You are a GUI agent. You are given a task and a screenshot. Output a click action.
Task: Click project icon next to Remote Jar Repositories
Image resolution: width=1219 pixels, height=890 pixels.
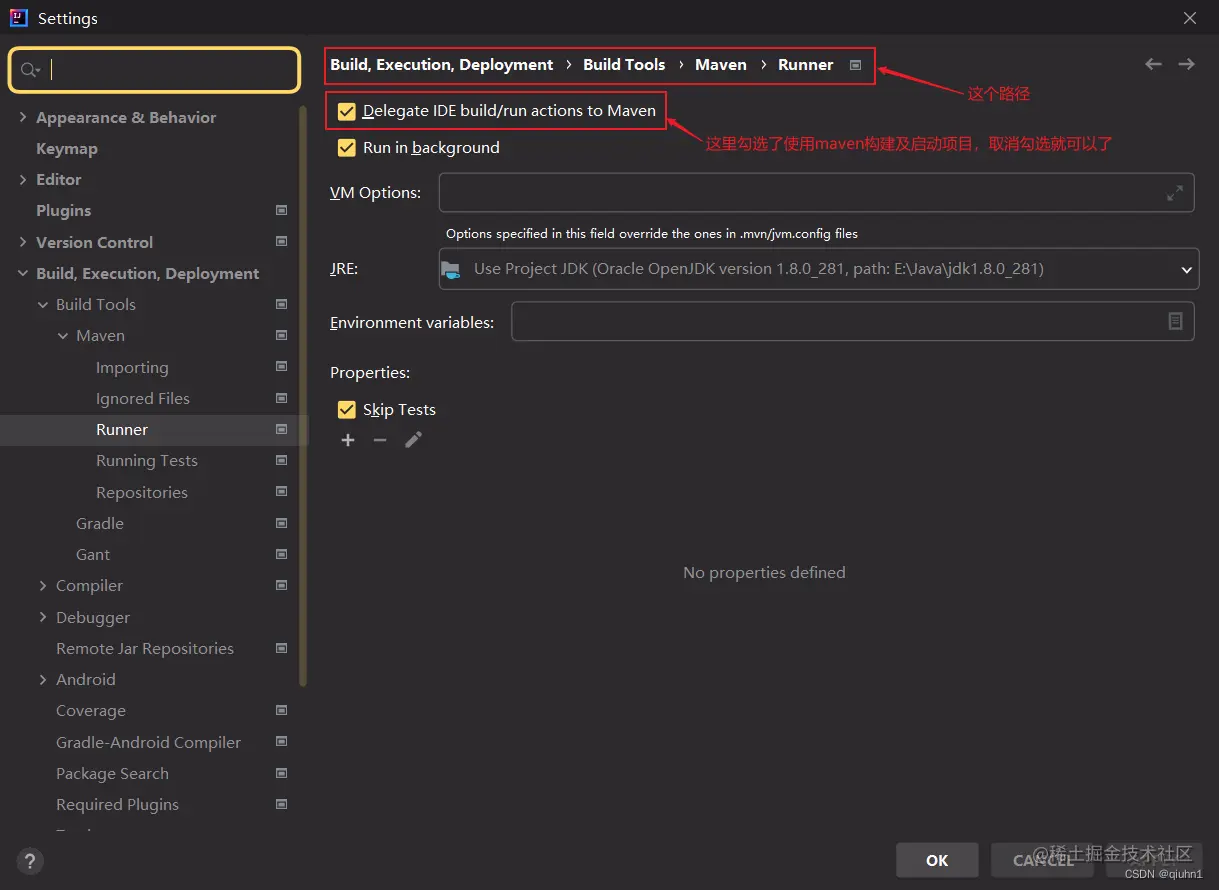click(281, 648)
